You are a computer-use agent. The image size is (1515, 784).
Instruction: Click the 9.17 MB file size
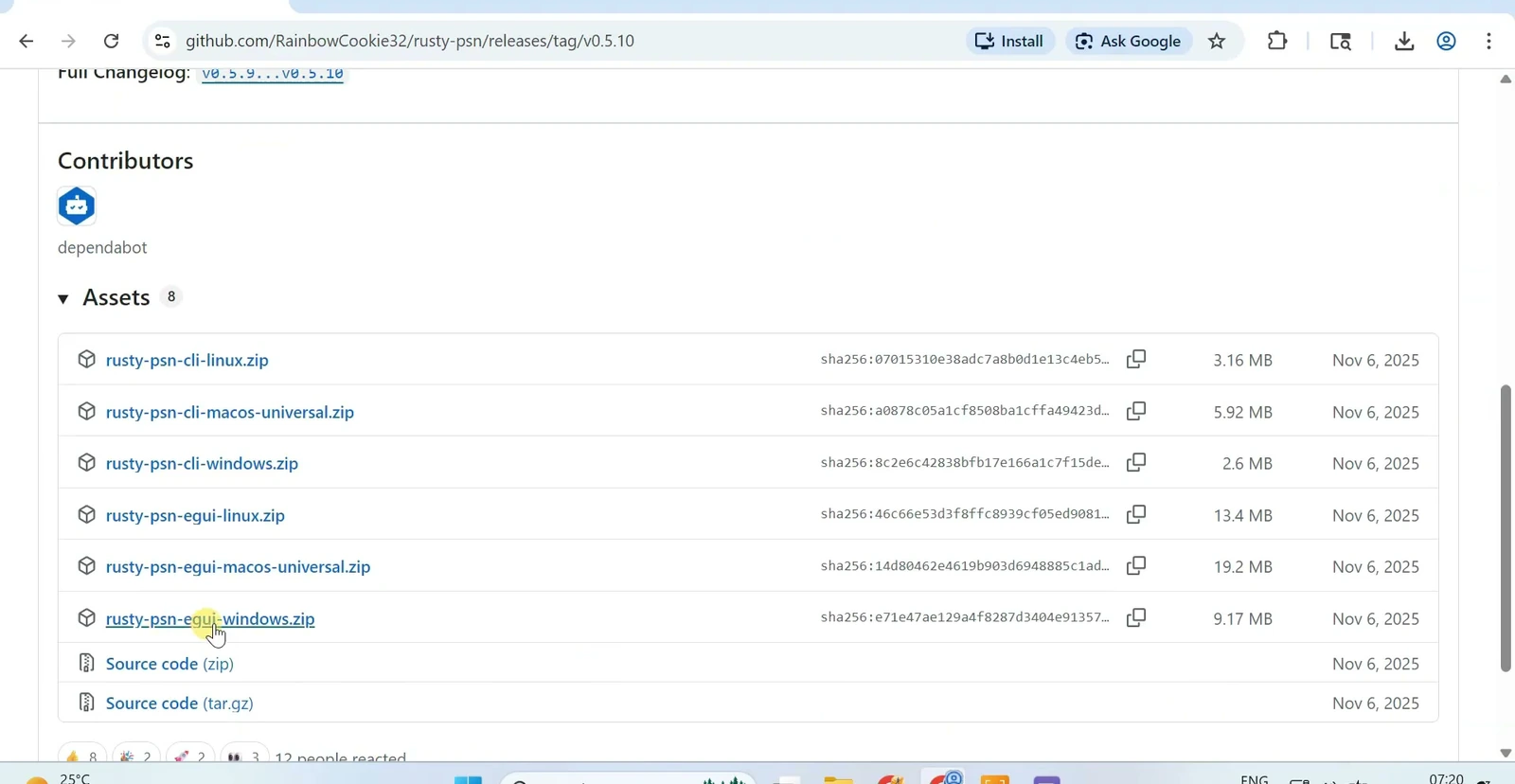point(1242,618)
